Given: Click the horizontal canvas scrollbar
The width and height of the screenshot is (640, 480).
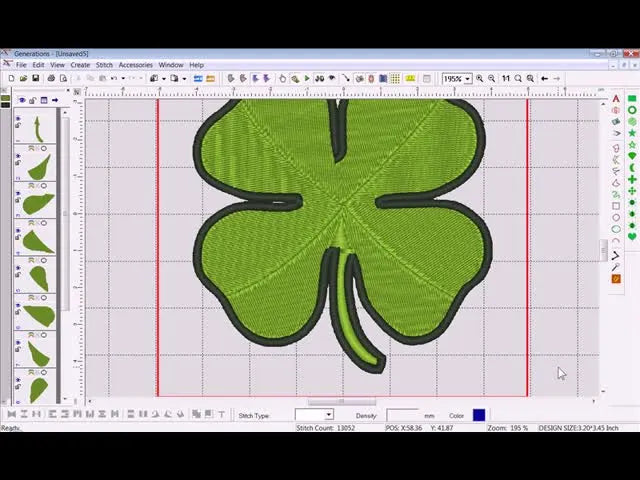Looking at the screenshot, I should point(342,402).
